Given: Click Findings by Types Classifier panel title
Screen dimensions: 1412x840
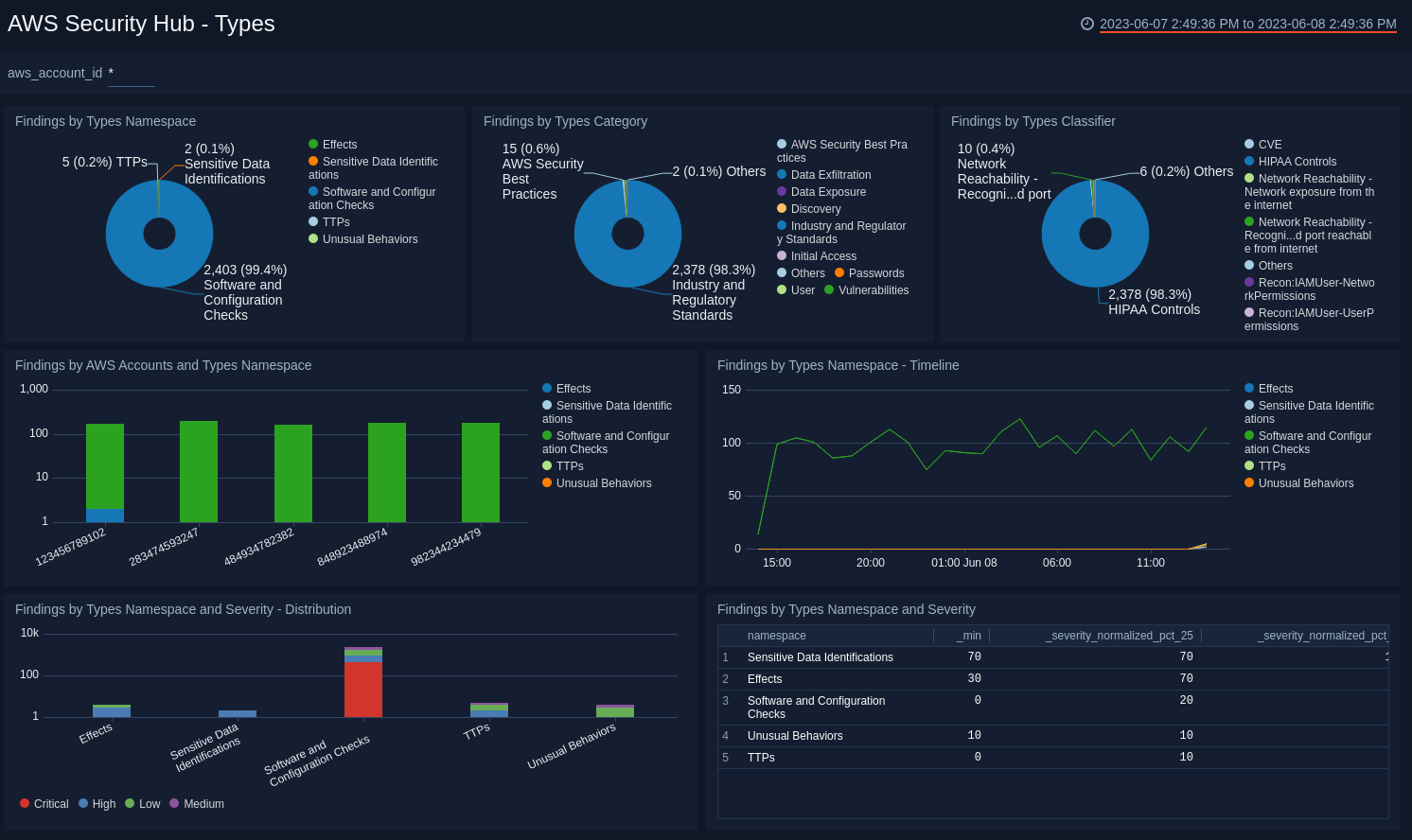Looking at the screenshot, I should pyautogui.click(x=1033, y=121).
